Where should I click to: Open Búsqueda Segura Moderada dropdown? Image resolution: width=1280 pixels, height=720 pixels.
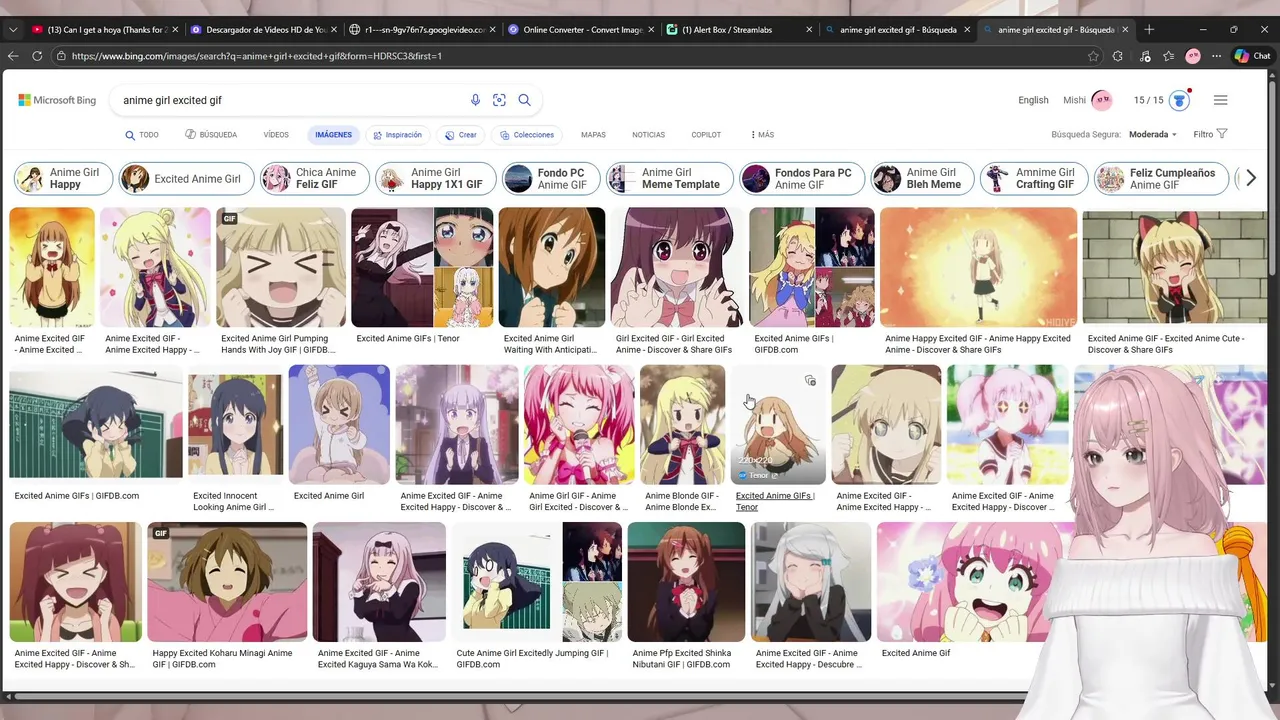1152,134
